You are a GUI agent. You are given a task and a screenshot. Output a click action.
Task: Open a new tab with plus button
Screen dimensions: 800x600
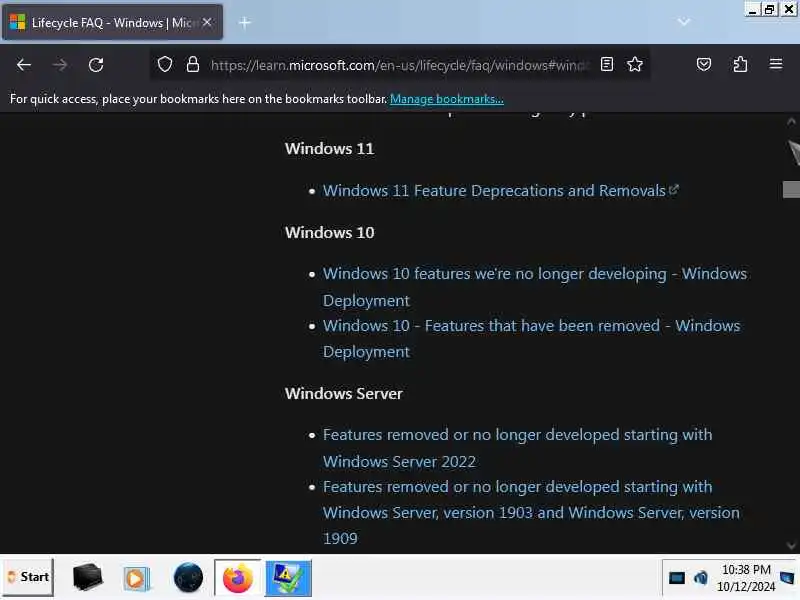point(245,22)
